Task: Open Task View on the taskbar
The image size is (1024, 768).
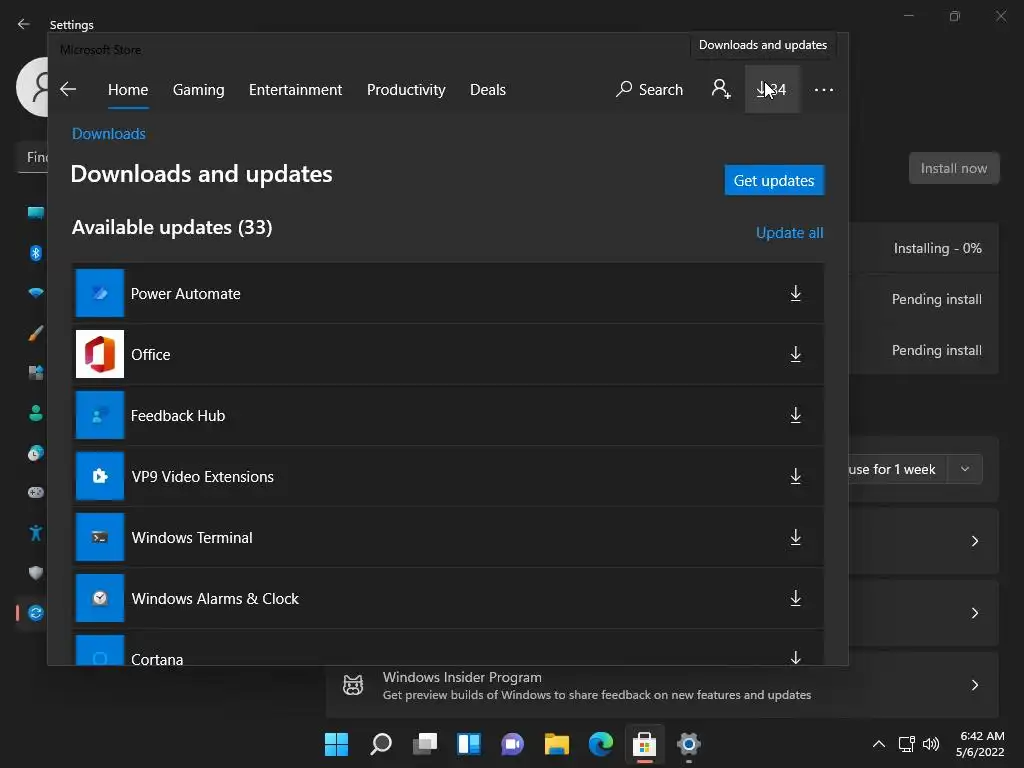Action: pos(424,744)
